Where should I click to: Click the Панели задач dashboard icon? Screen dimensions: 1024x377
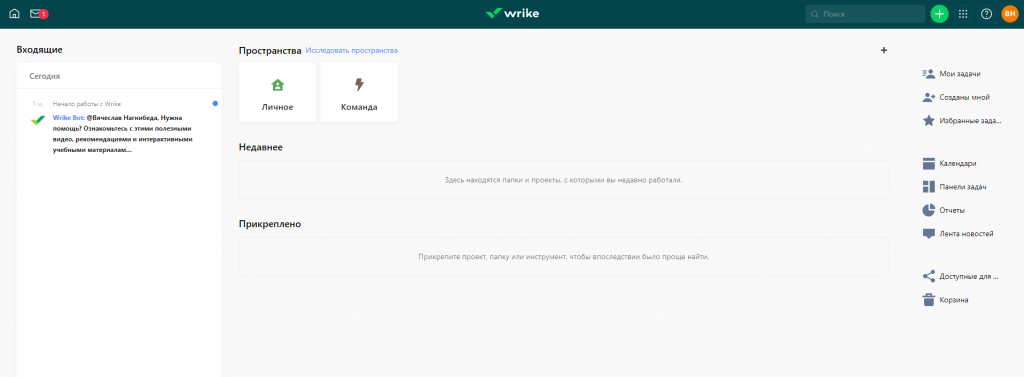coord(929,187)
